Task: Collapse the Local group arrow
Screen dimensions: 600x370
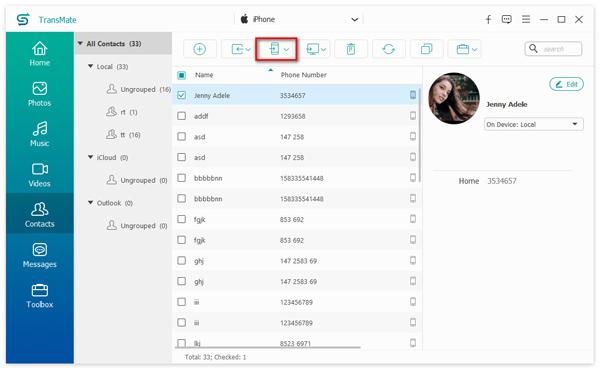Action: (x=90, y=66)
